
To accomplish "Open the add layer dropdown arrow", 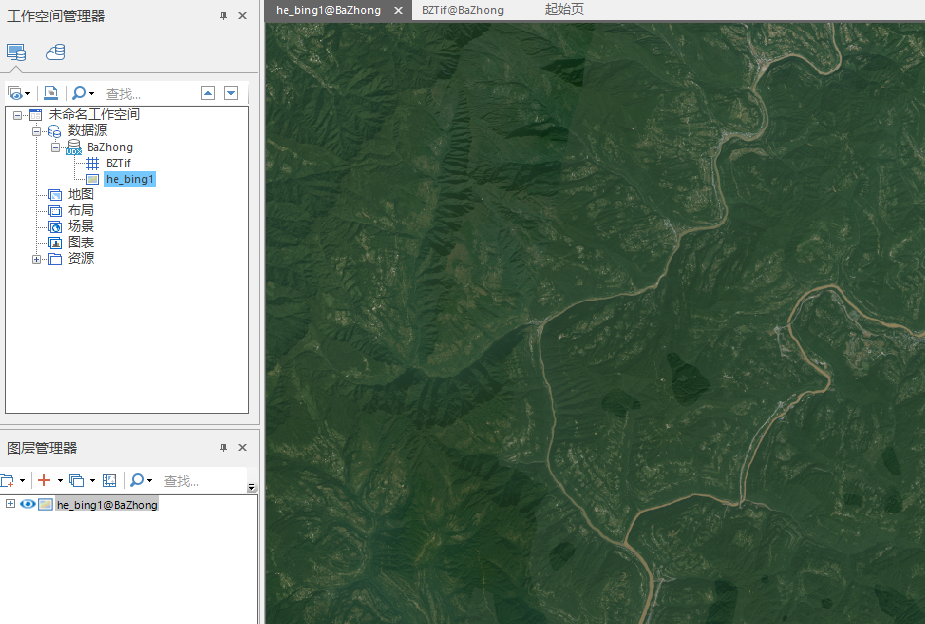I will pyautogui.click(x=60, y=481).
